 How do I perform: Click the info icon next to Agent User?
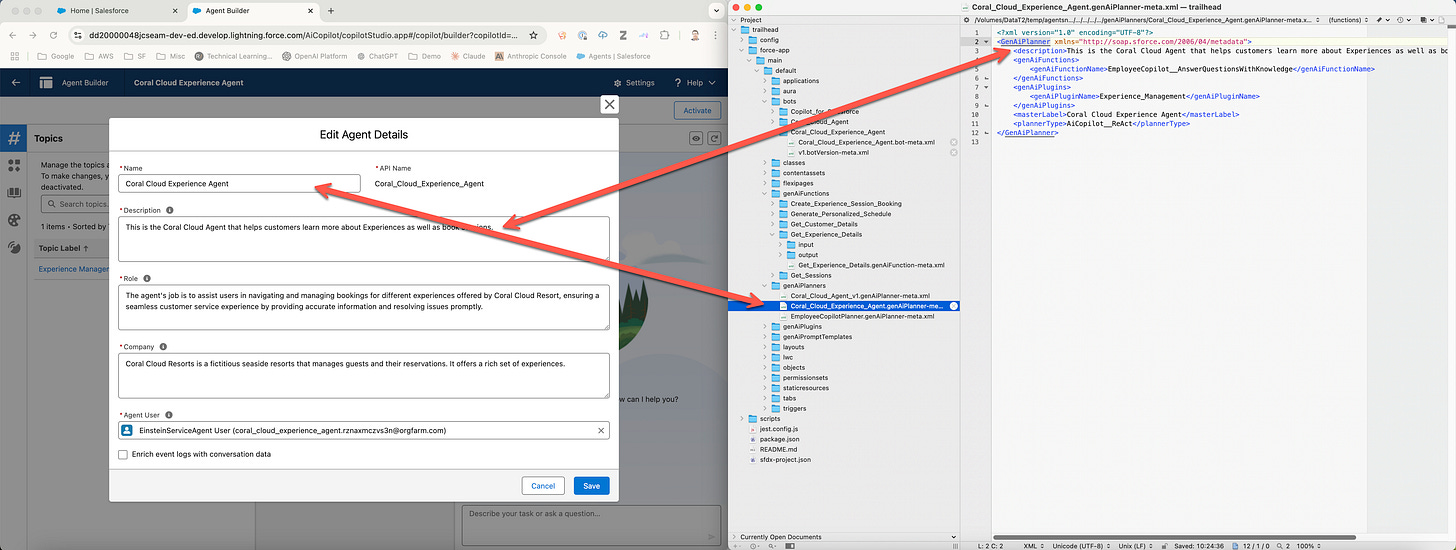tap(169, 414)
